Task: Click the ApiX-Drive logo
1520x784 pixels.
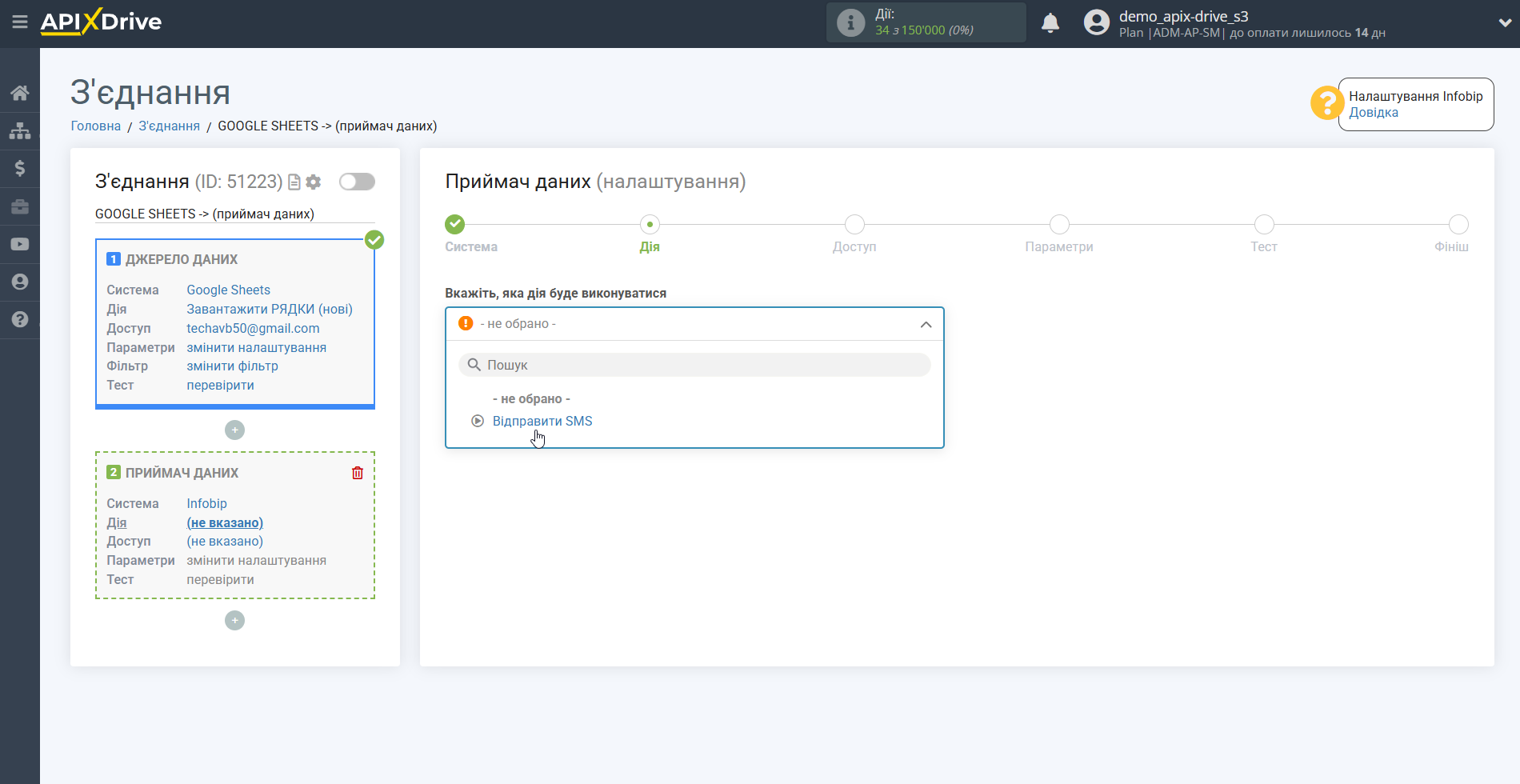Action: click(101, 22)
